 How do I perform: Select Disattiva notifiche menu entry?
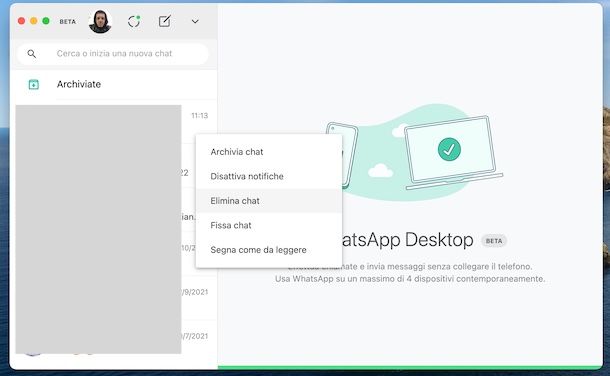click(x=269, y=176)
